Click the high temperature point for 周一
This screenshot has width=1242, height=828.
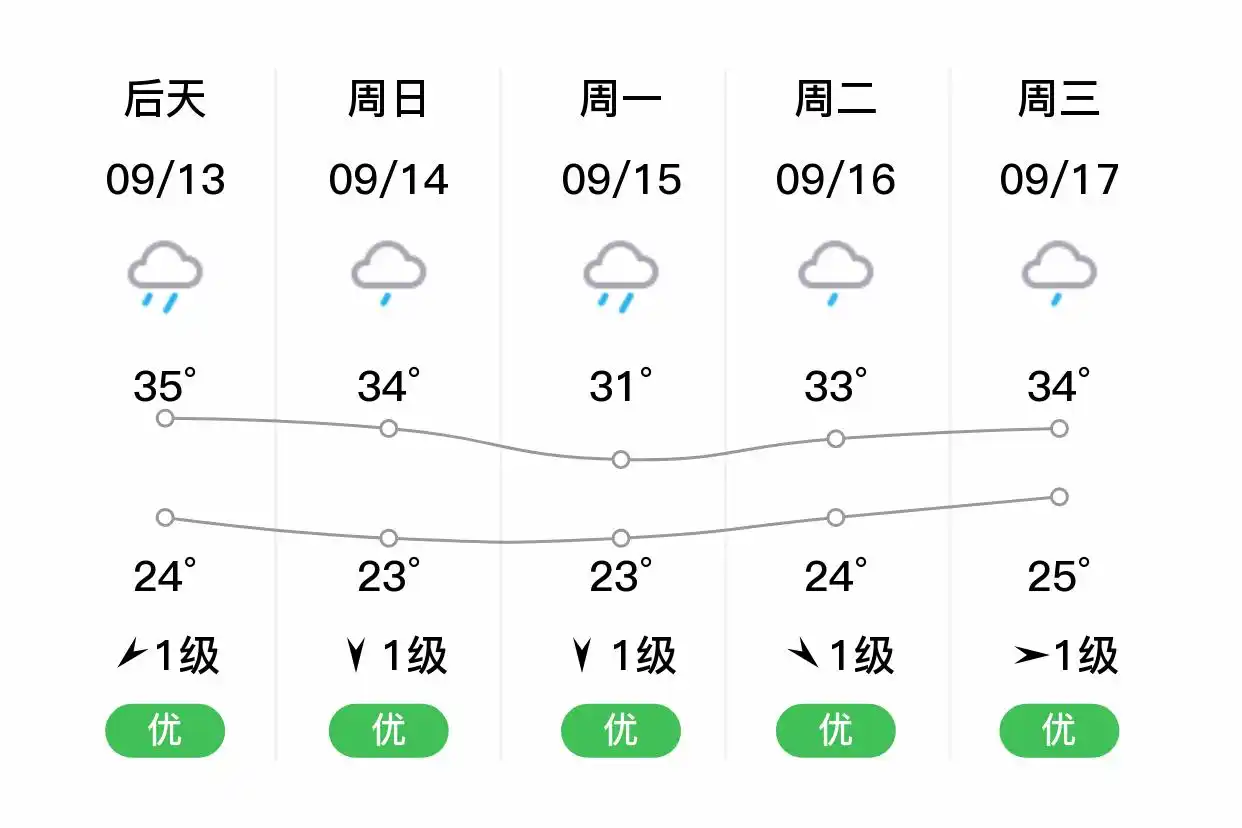[x=620, y=459]
